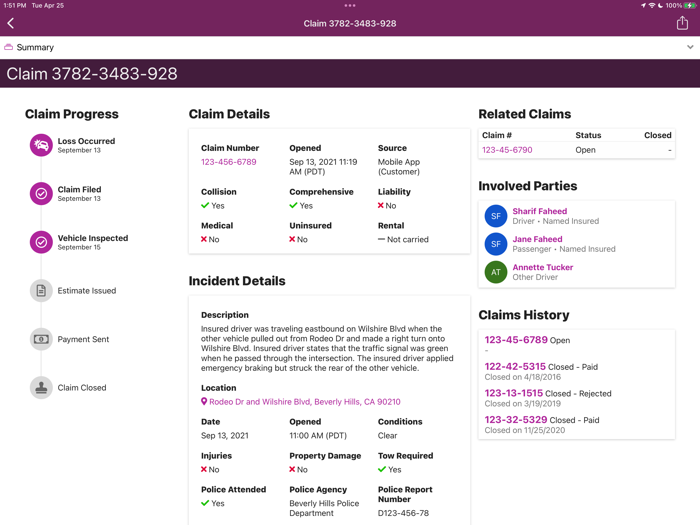Viewport: 700px width, 525px height.
Task: Tap the red X beside Medical No
Action: [204, 239]
